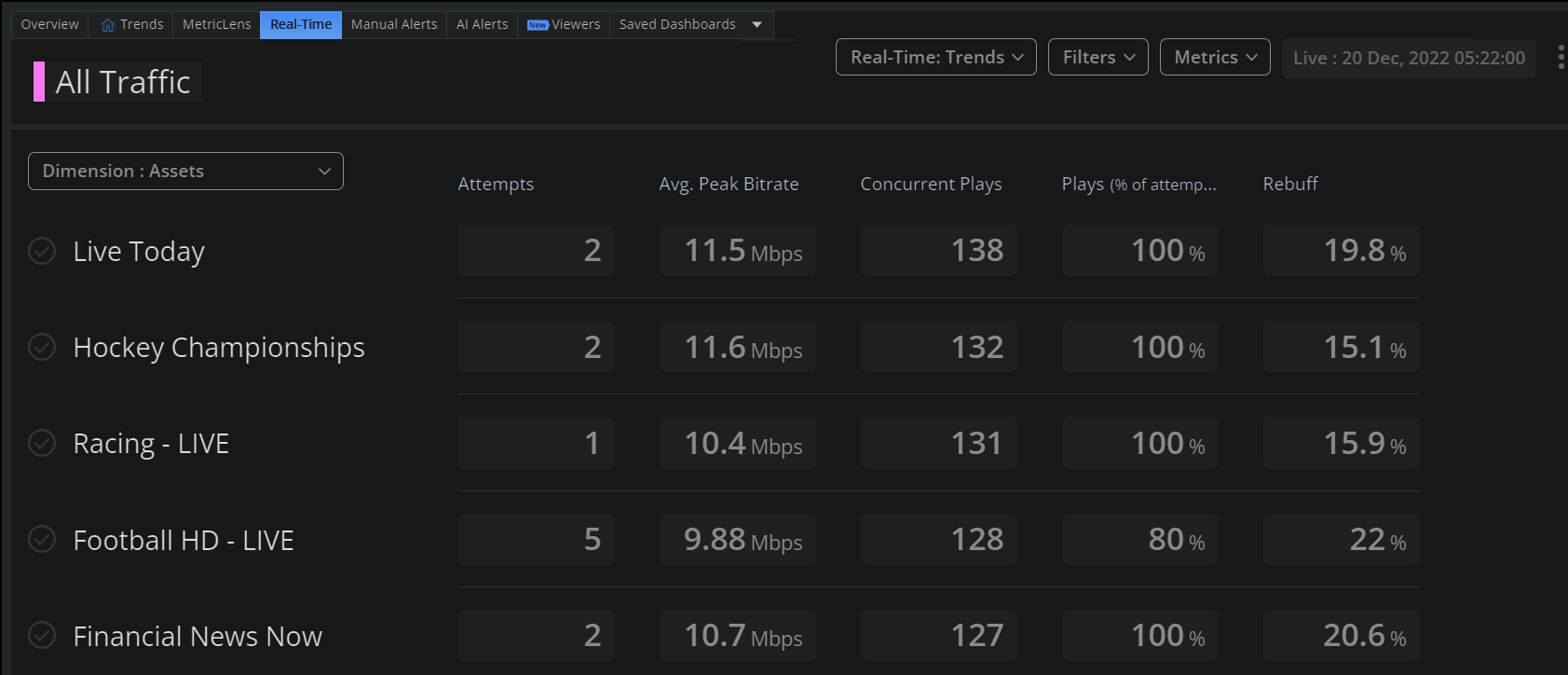Open the Saved Dashboards dropdown arrow
Image resolution: width=1568 pixels, height=675 pixels.
(757, 25)
